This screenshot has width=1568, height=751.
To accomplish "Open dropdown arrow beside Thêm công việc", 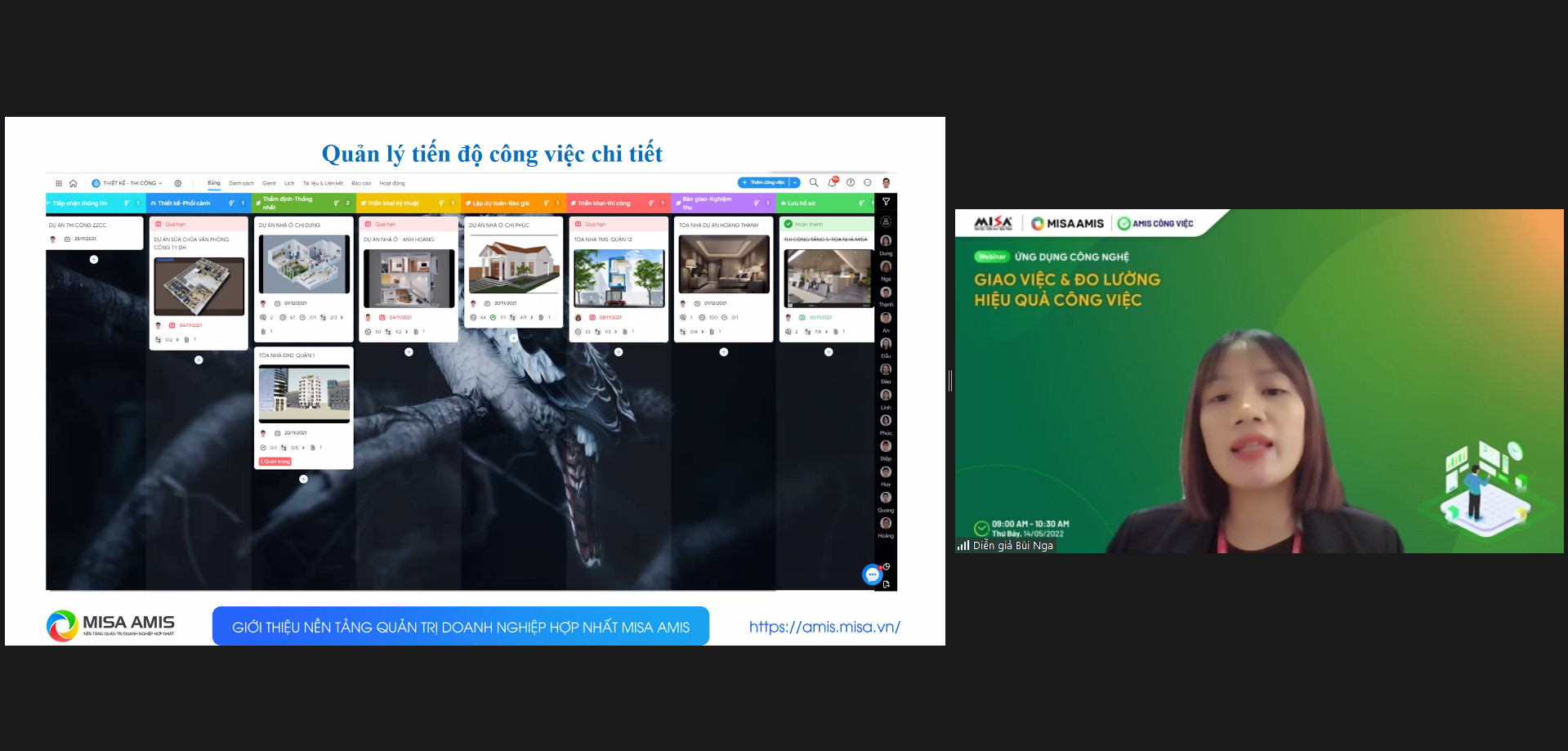I will click(x=795, y=182).
